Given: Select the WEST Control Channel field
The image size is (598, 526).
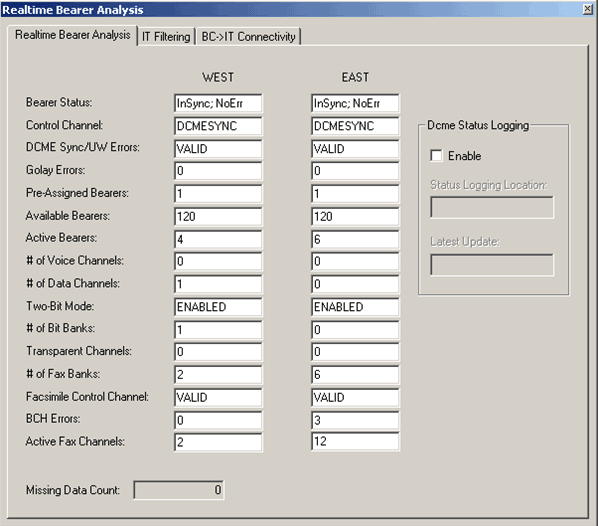Looking at the screenshot, I should tap(218, 126).
